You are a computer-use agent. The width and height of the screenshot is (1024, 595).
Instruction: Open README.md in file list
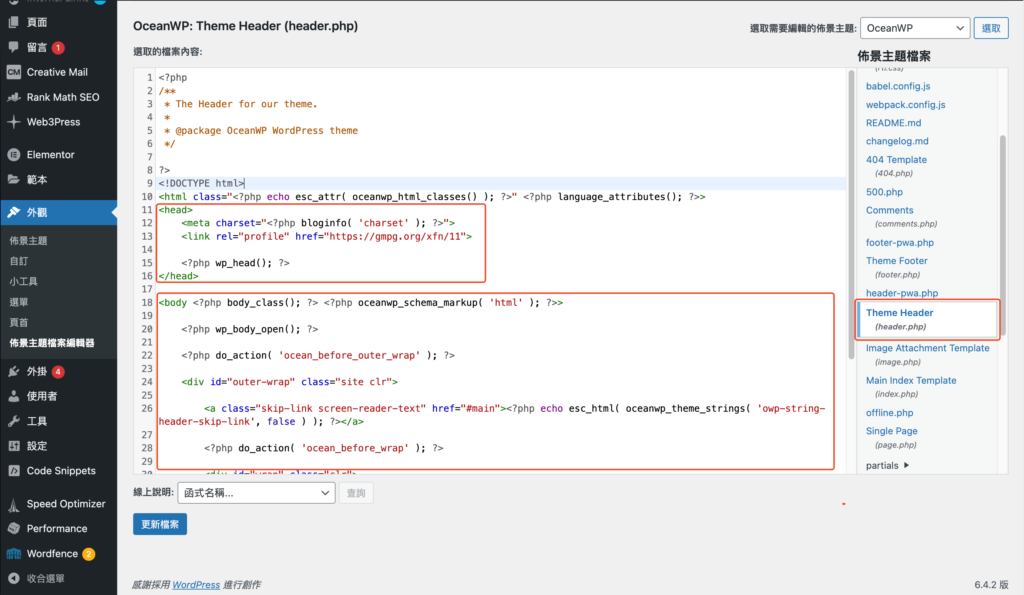pyautogui.click(x=893, y=123)
